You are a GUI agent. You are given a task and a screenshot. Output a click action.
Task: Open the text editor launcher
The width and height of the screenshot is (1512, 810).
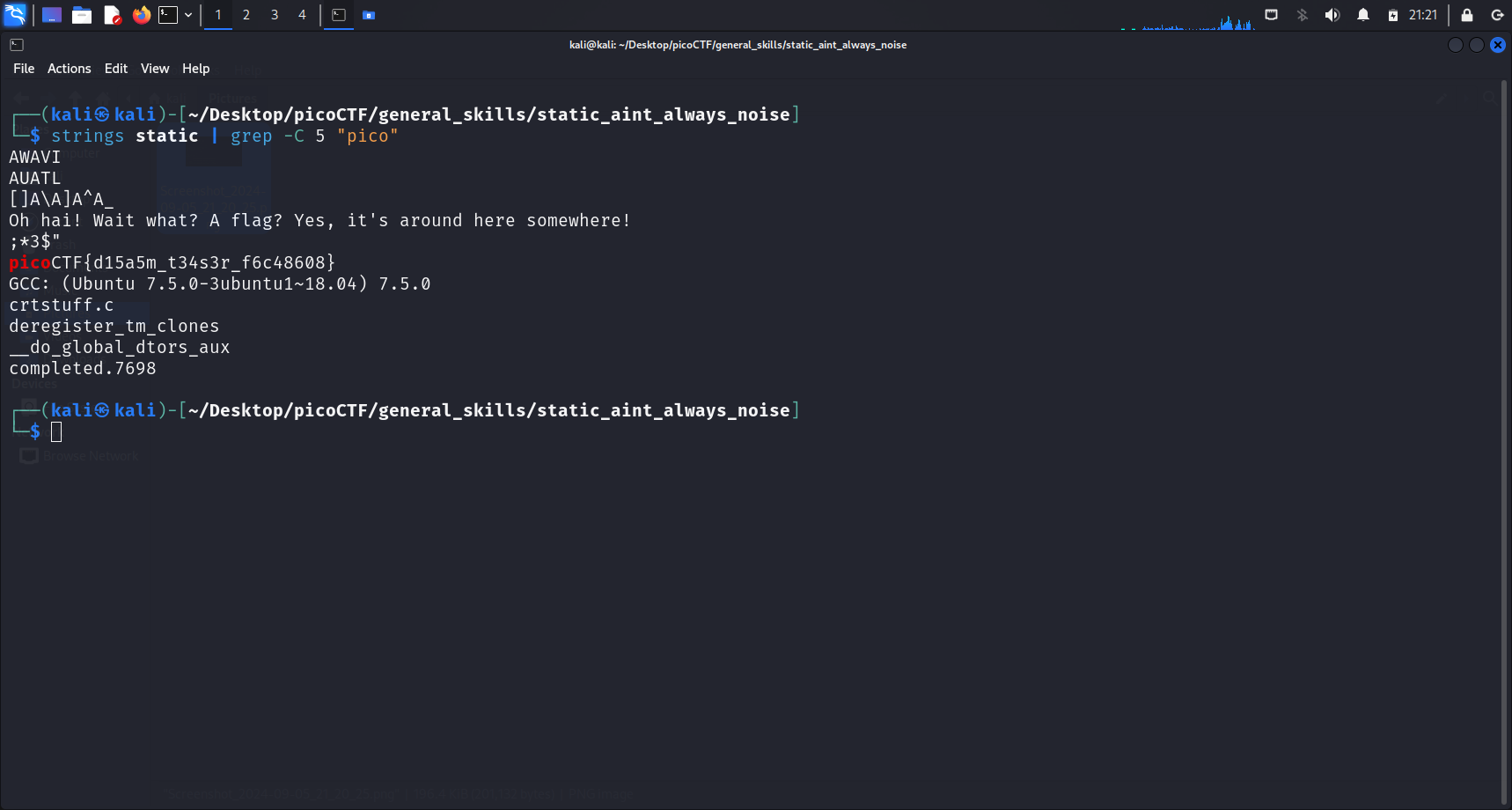(x=112, y=15)
